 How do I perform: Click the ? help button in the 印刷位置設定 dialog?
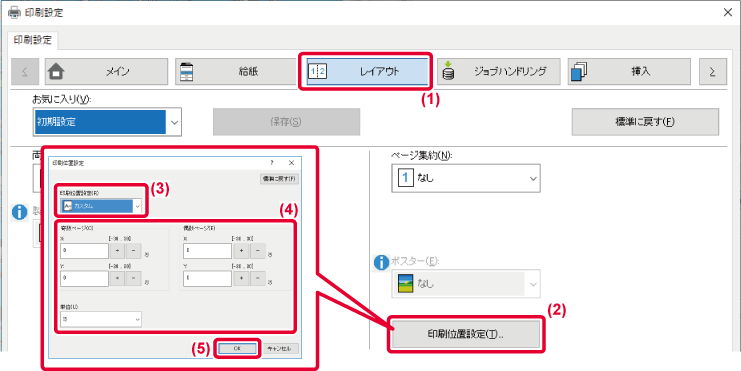pyautogui.click(x=272, y=163)
